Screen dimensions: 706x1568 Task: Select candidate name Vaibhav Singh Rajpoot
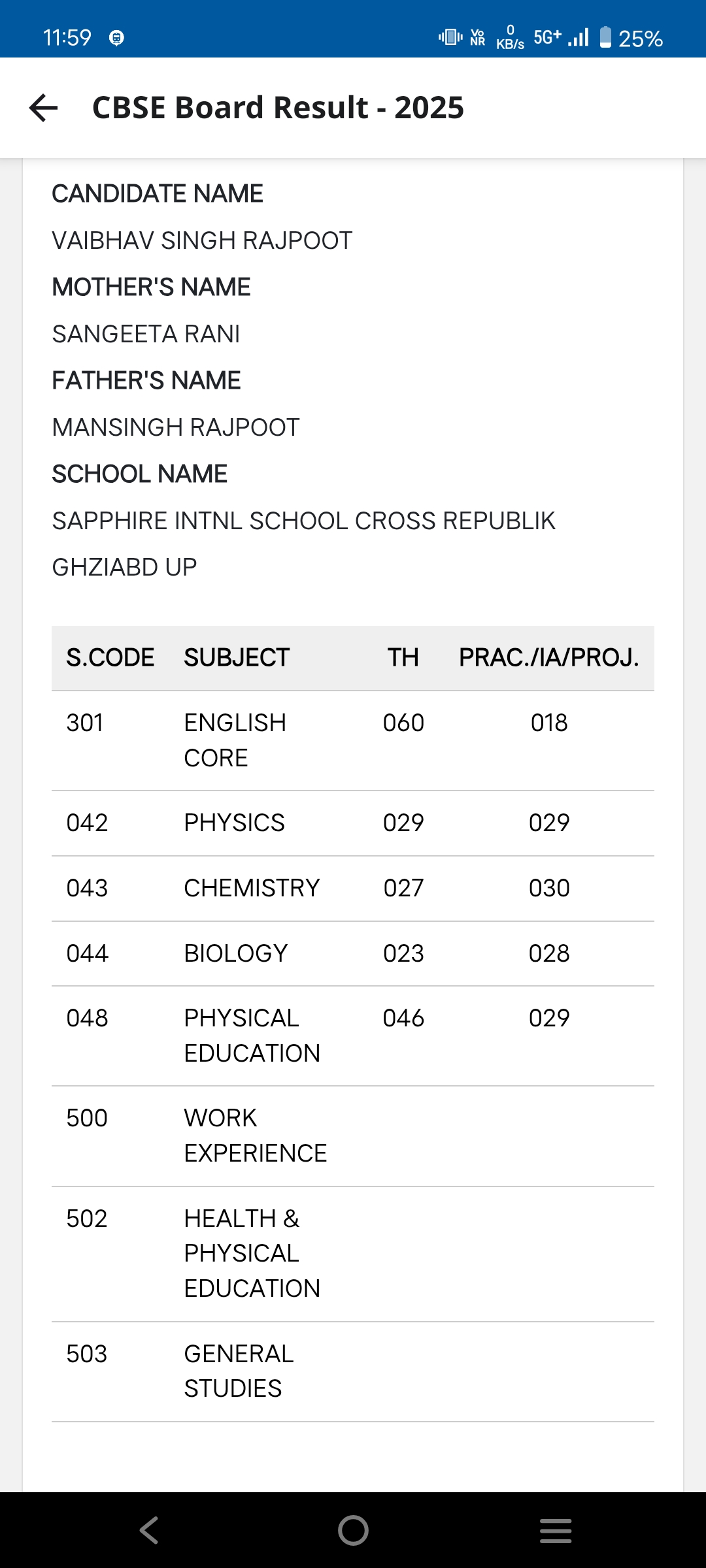point(202,240)
